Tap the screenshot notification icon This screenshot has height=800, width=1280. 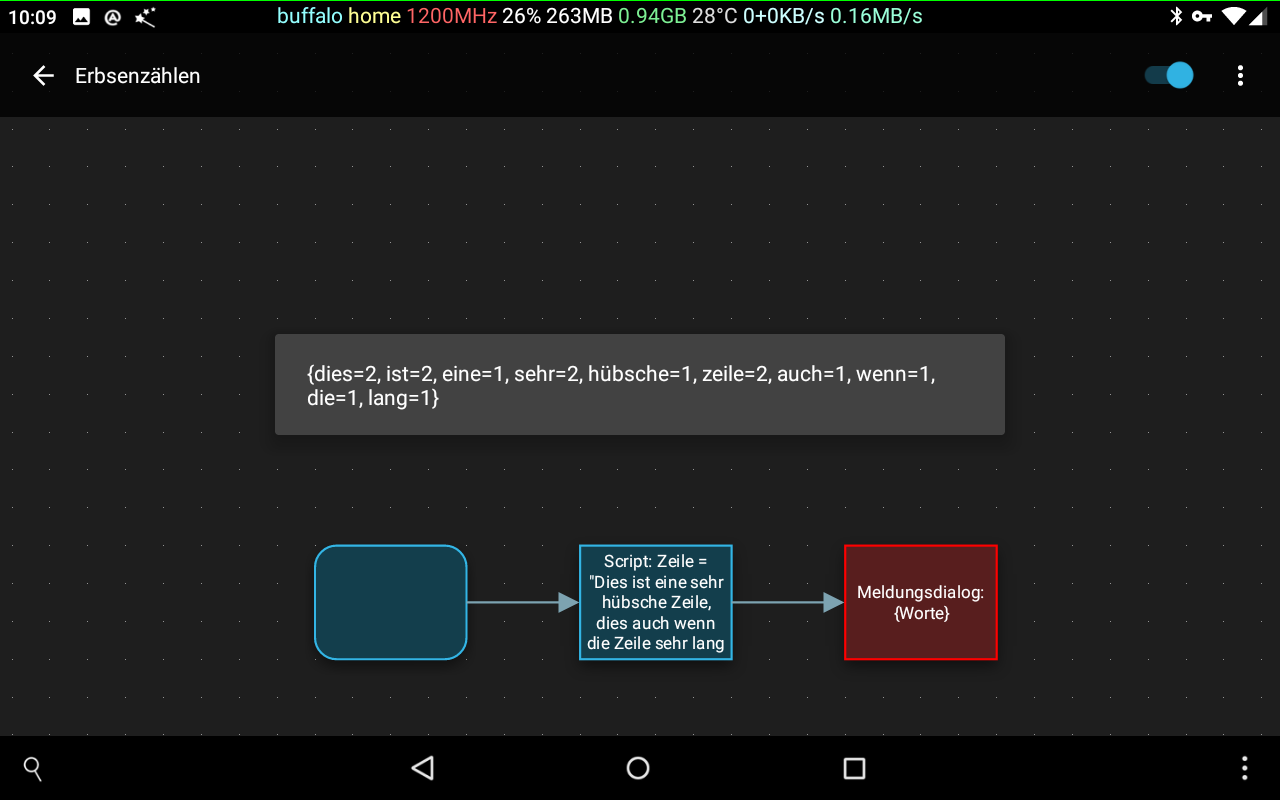click(x=80, y=16)
